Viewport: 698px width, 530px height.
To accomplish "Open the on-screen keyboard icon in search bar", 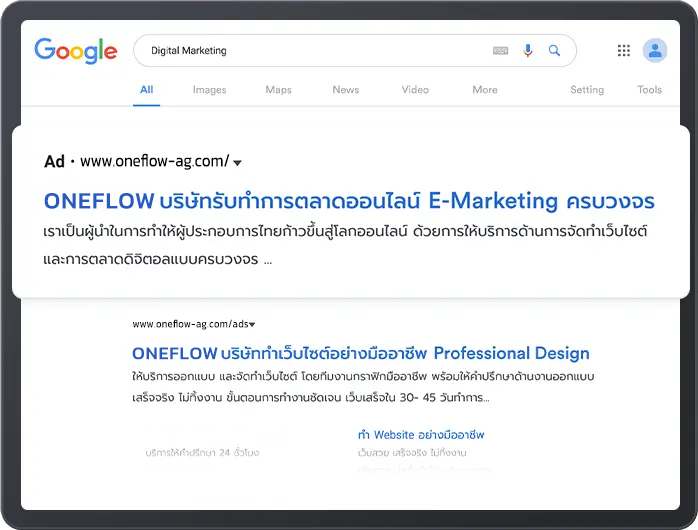I will pyautogui.click(x=500, y=51).
